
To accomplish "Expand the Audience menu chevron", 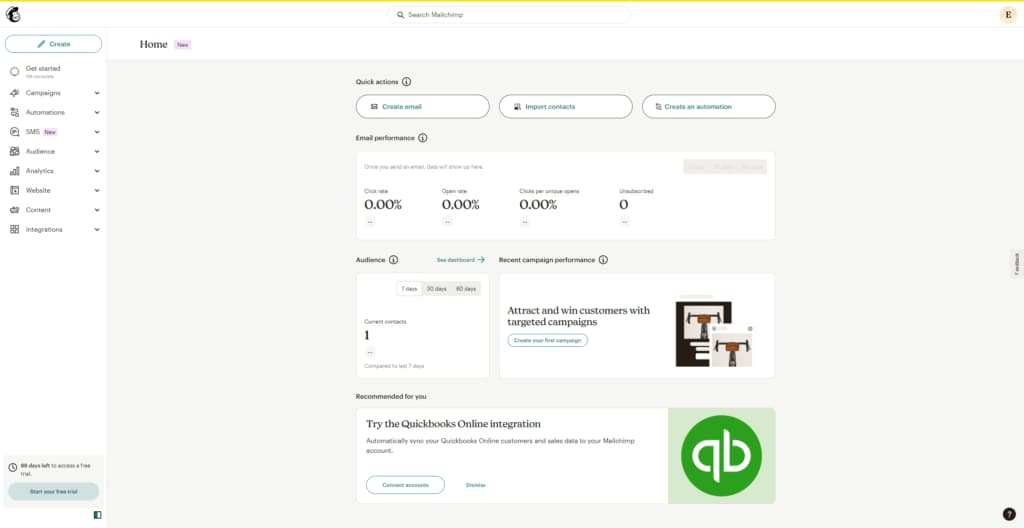I will pos(97,152).
